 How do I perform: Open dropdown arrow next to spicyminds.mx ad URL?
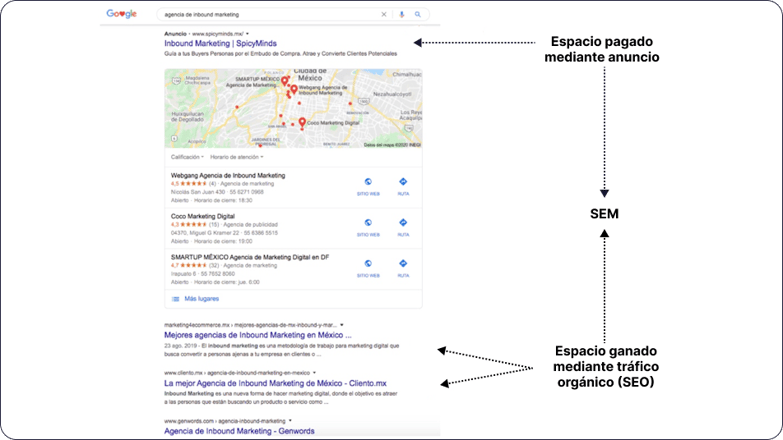pyautogui.click(x=247, y=34)
